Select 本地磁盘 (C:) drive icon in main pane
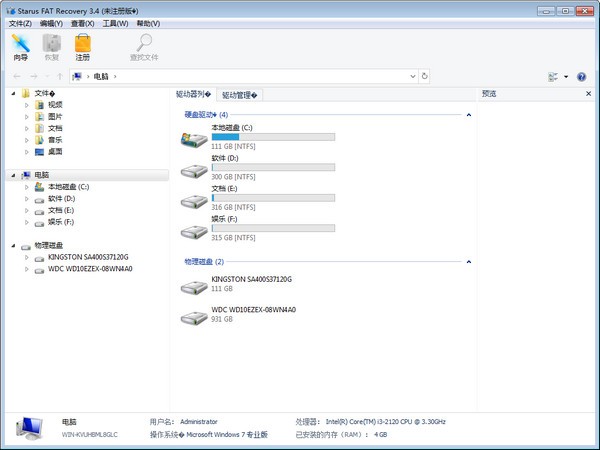 [194, 138]
